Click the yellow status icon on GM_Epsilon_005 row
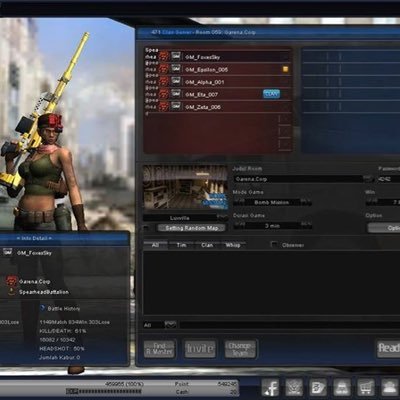The height and width of the screenshot is (400, 400). tap(285, 69)
